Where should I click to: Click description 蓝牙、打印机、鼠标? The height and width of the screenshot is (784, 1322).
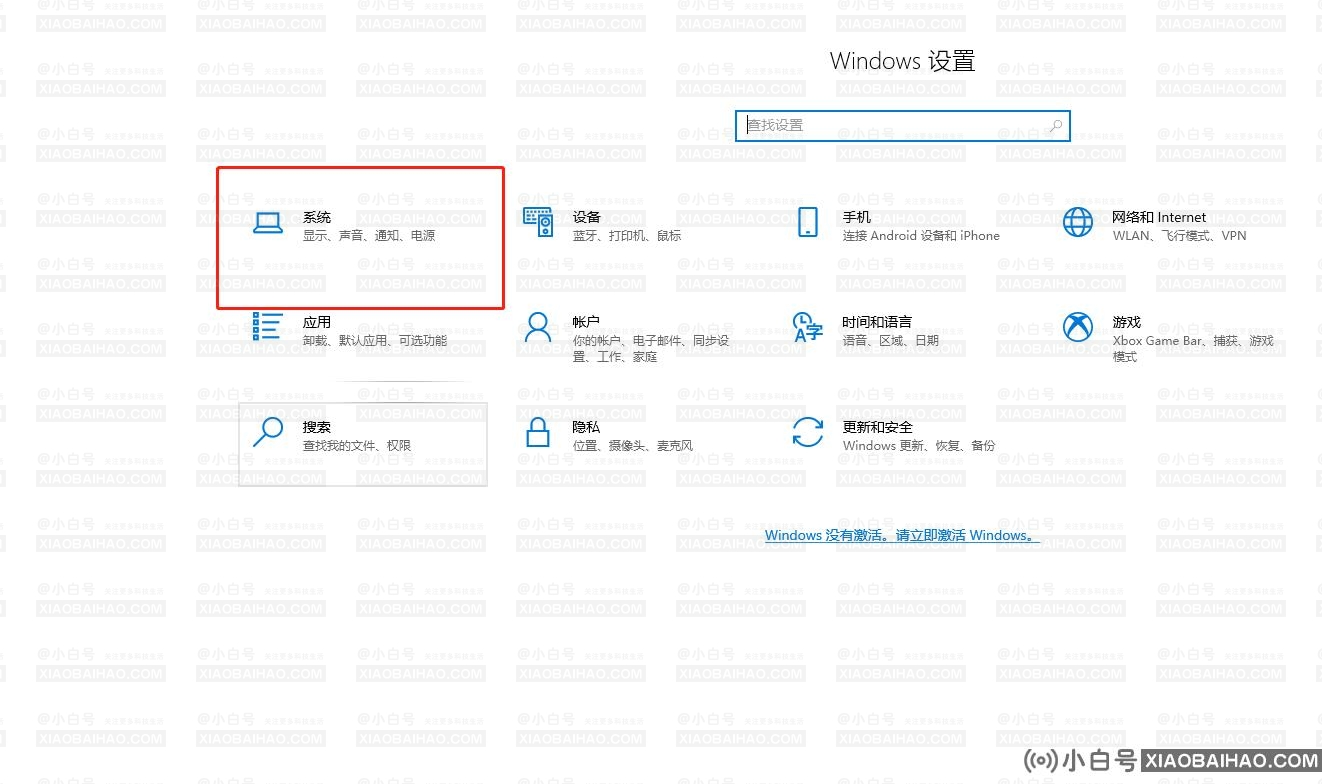[x=627, y=236]
